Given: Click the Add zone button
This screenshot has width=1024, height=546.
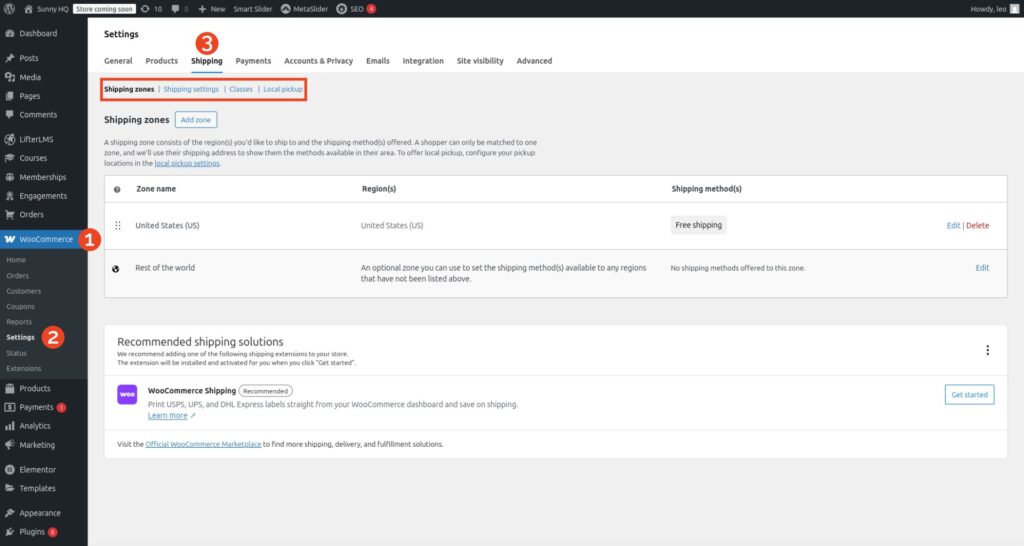Looking at the screenshot, I should click(196, 120).
